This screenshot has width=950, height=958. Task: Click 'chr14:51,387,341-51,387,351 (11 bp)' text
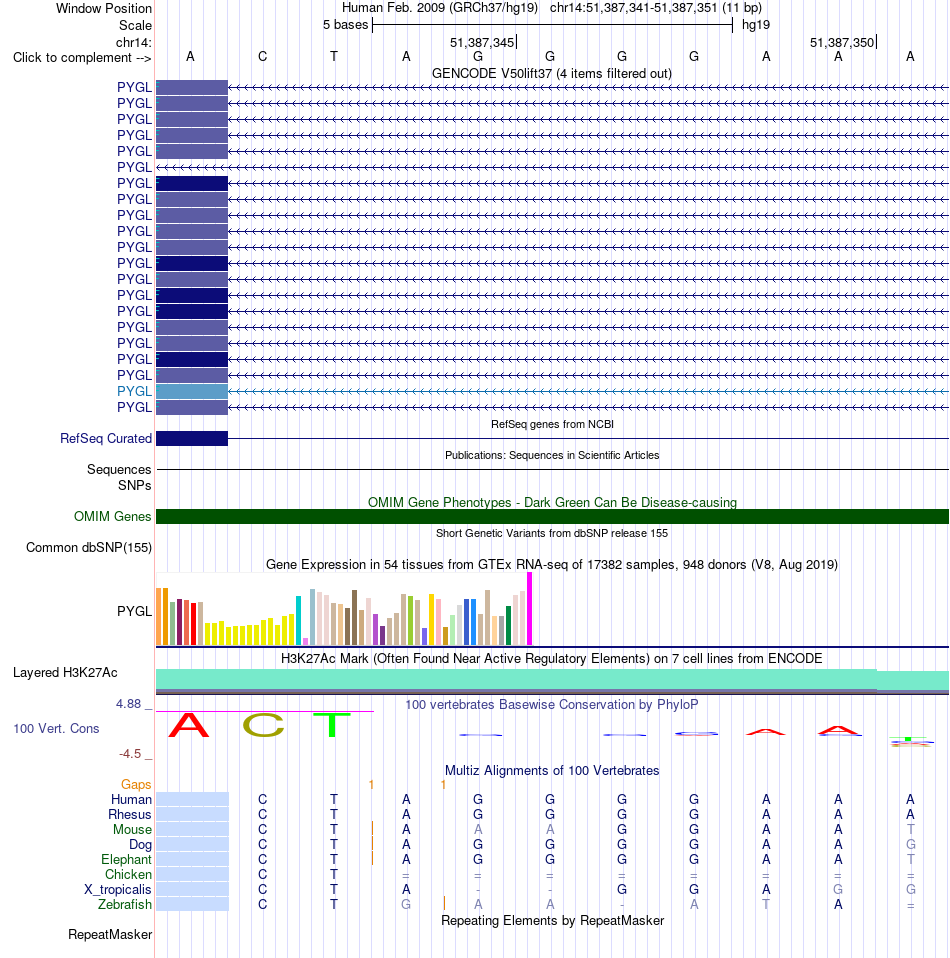point(656,8)
